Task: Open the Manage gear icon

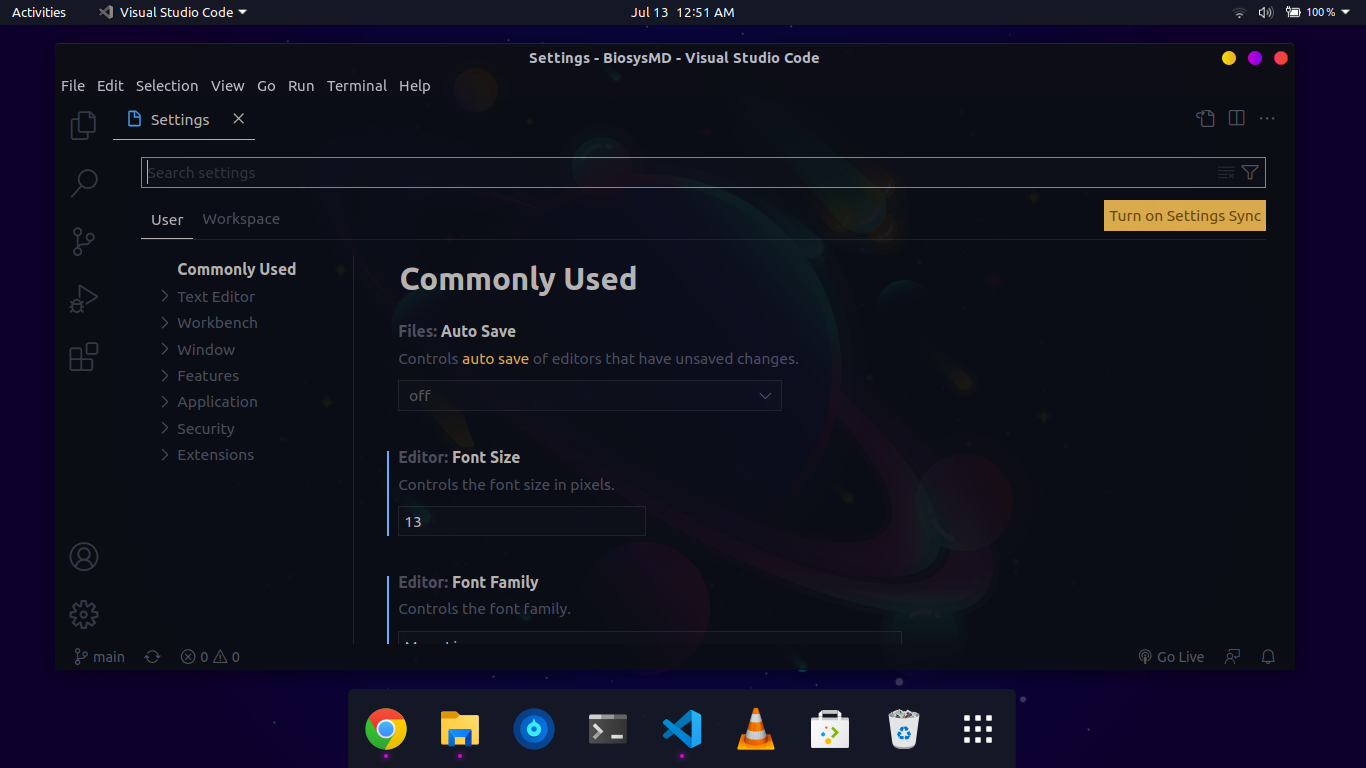Action: [x=84, y=614]
